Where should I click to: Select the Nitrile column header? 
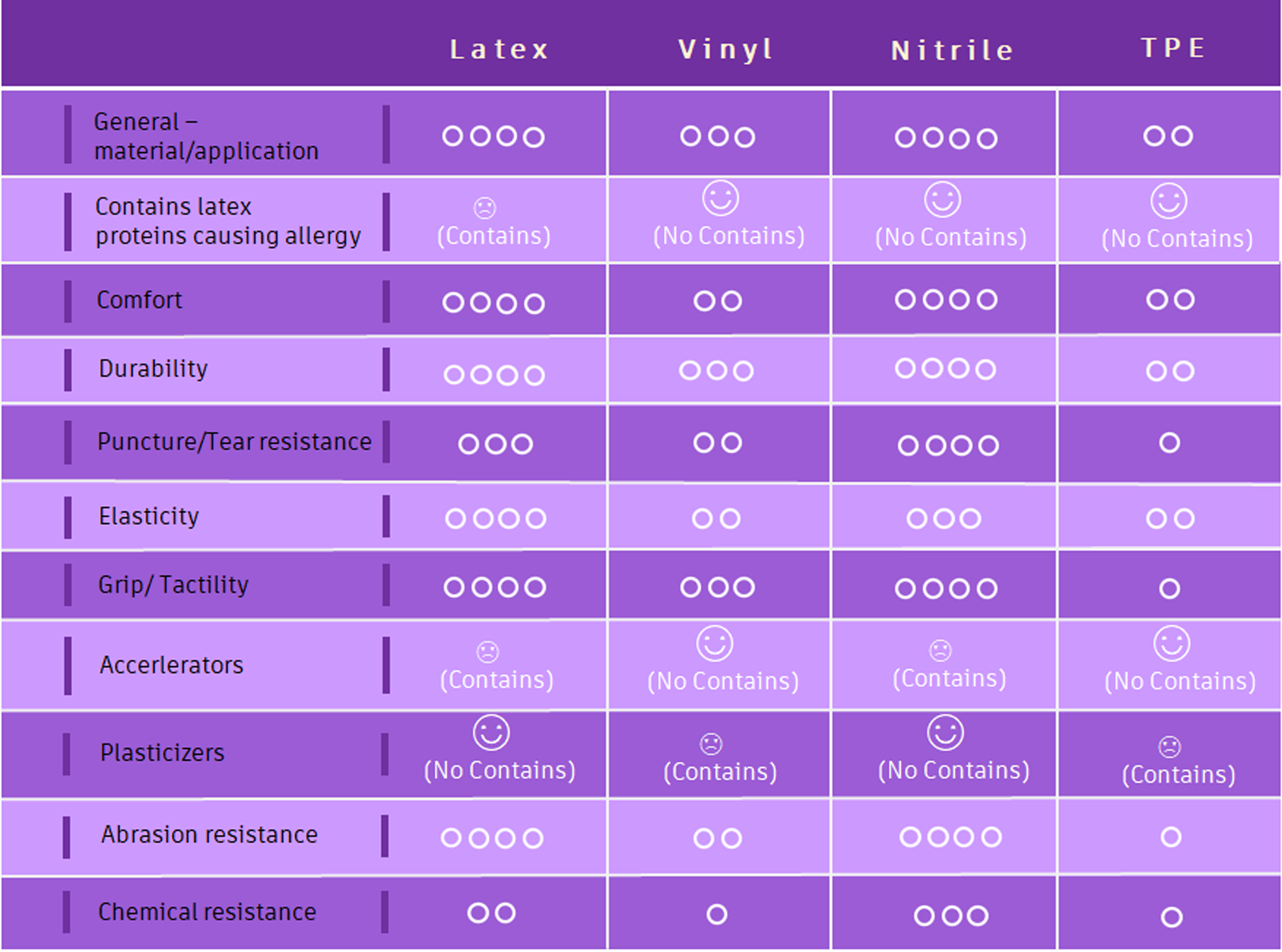(x=952, y=51)
